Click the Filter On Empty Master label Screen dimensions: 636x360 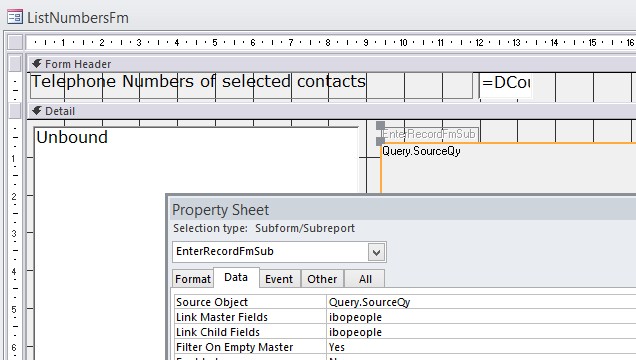pyautogui.click(x=250, y=347)
